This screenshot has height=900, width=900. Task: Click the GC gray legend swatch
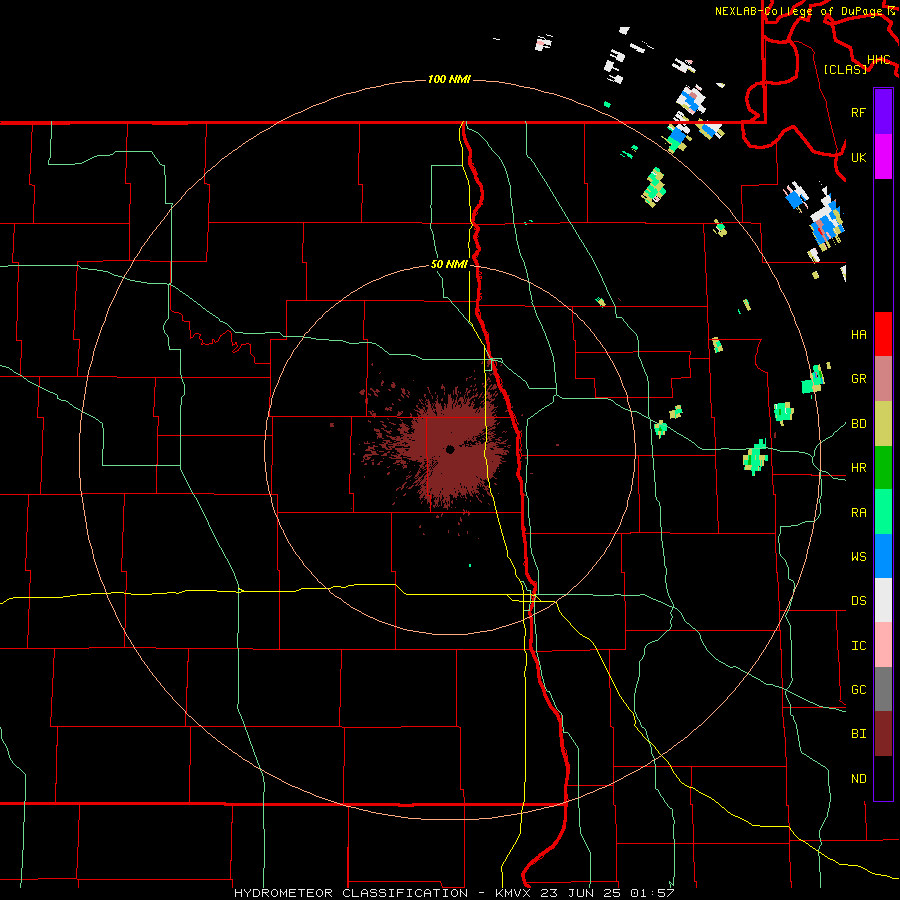pyautogui.click(x=883, y=689)
